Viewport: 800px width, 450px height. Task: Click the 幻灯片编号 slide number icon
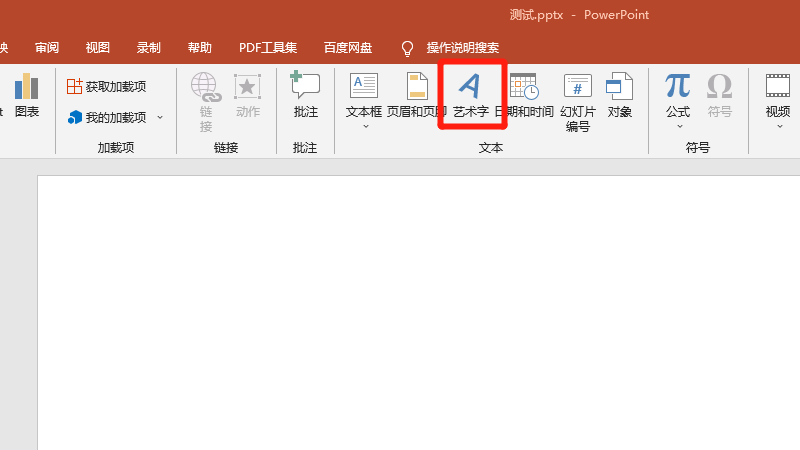578,88
